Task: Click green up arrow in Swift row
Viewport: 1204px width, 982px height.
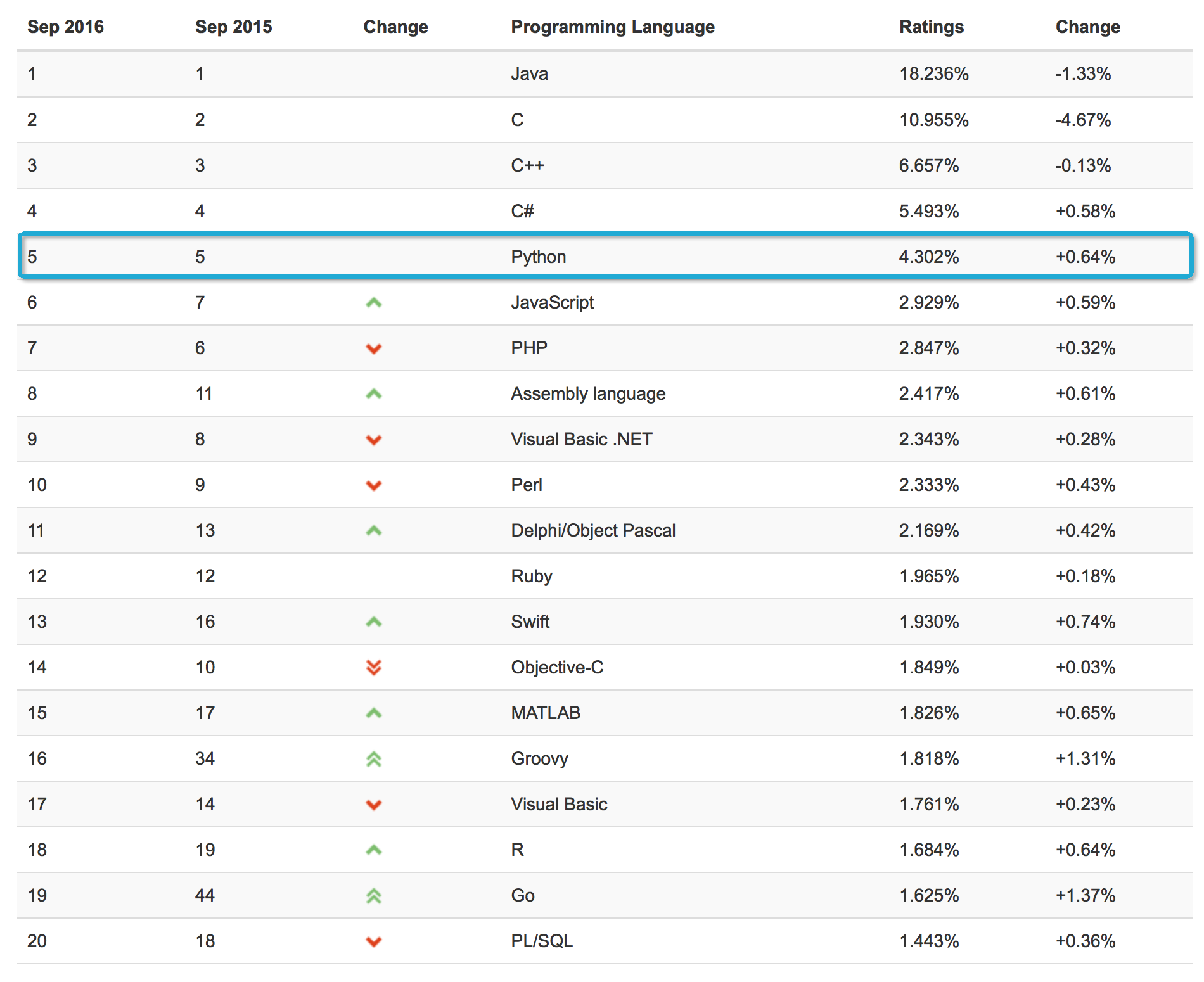Action: coord(374,622)
